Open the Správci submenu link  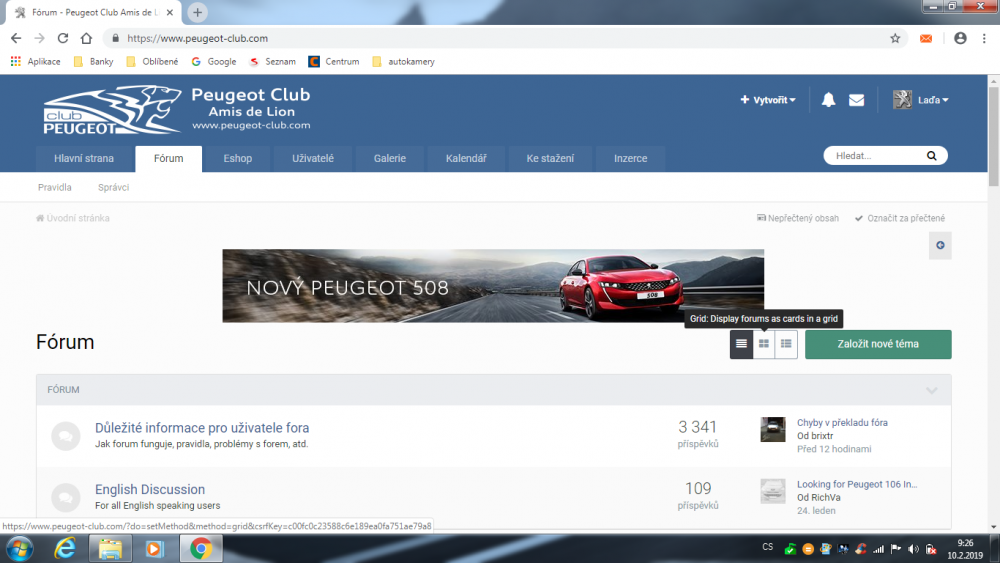(x=113, y=187)
